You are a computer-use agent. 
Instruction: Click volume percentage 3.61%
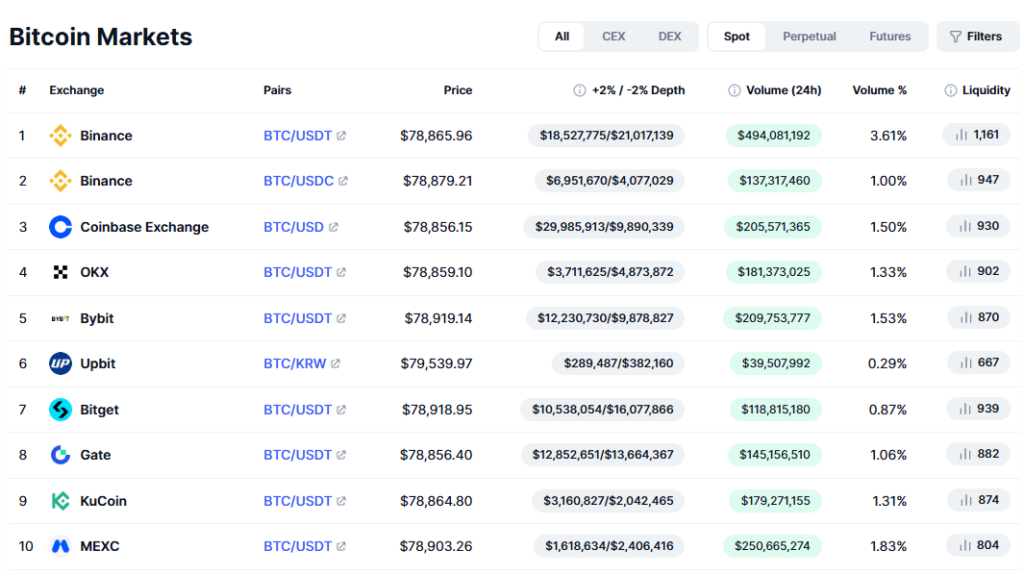(x=888, y=136)
